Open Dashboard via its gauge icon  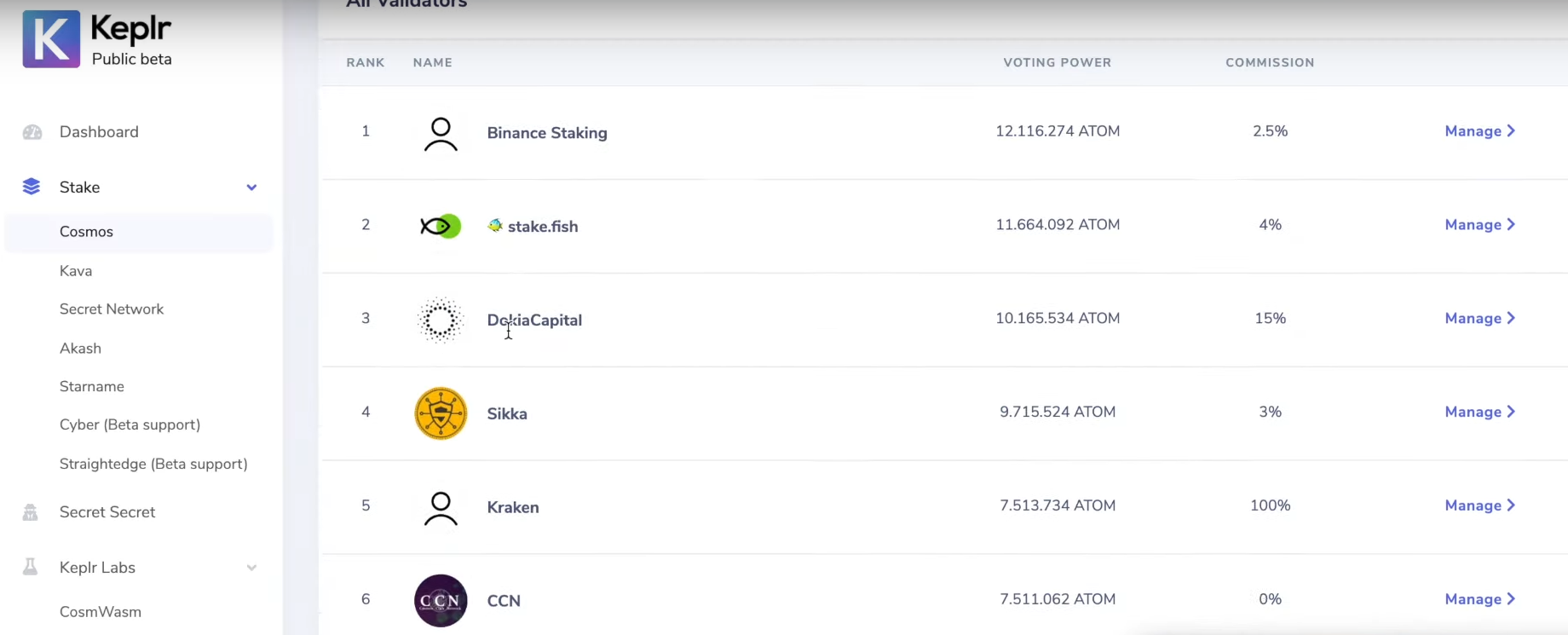pos(32,132)
